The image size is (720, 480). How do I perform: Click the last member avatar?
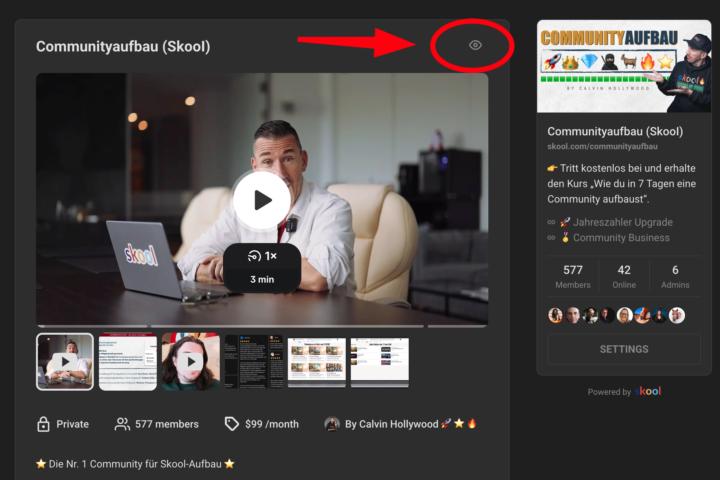[x=677, y=316]
